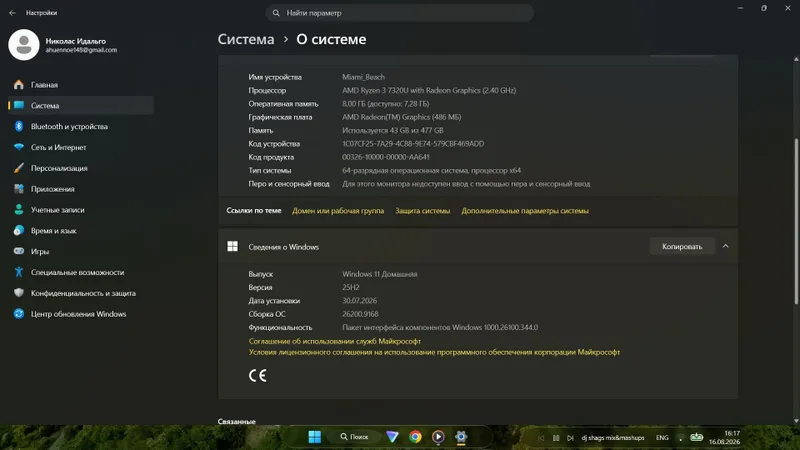Click the 'dj shags mix&mashups' track title
Viewport: 800px width, 450px height.
tap(613, 438)
